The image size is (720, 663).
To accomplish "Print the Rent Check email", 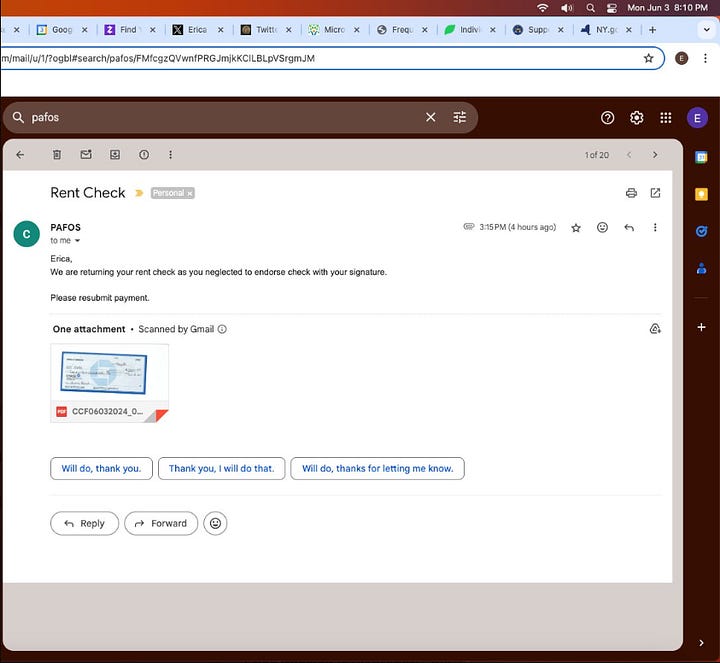I will [x=631, y=193].
